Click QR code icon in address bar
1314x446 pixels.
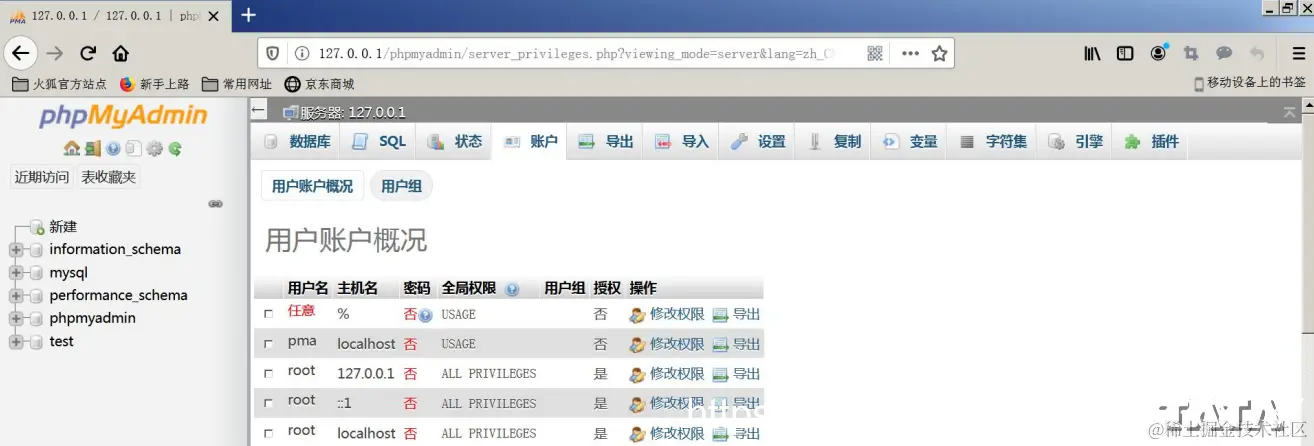(874, 53)
